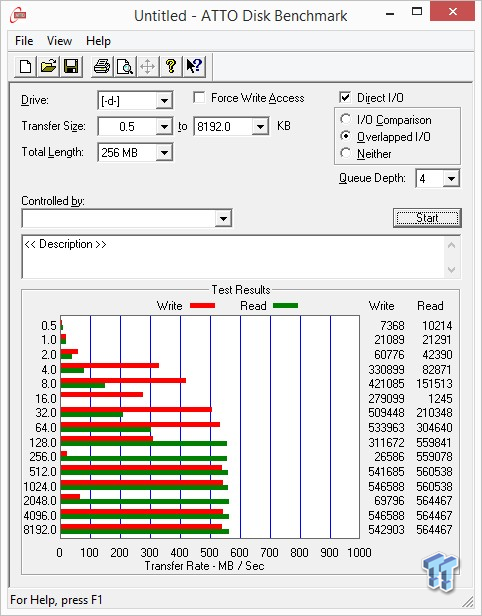Expand the Drive dropdown list

pos(164,101)
